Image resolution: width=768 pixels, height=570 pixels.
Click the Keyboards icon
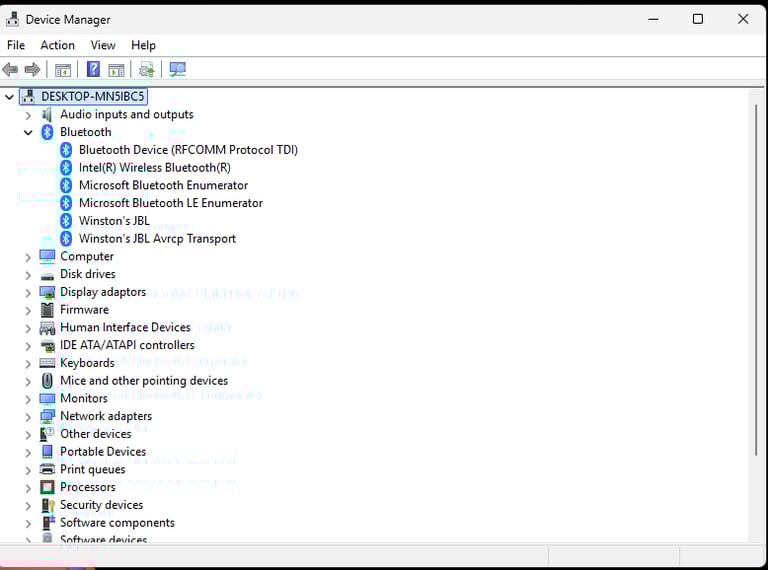click(47, 363)
